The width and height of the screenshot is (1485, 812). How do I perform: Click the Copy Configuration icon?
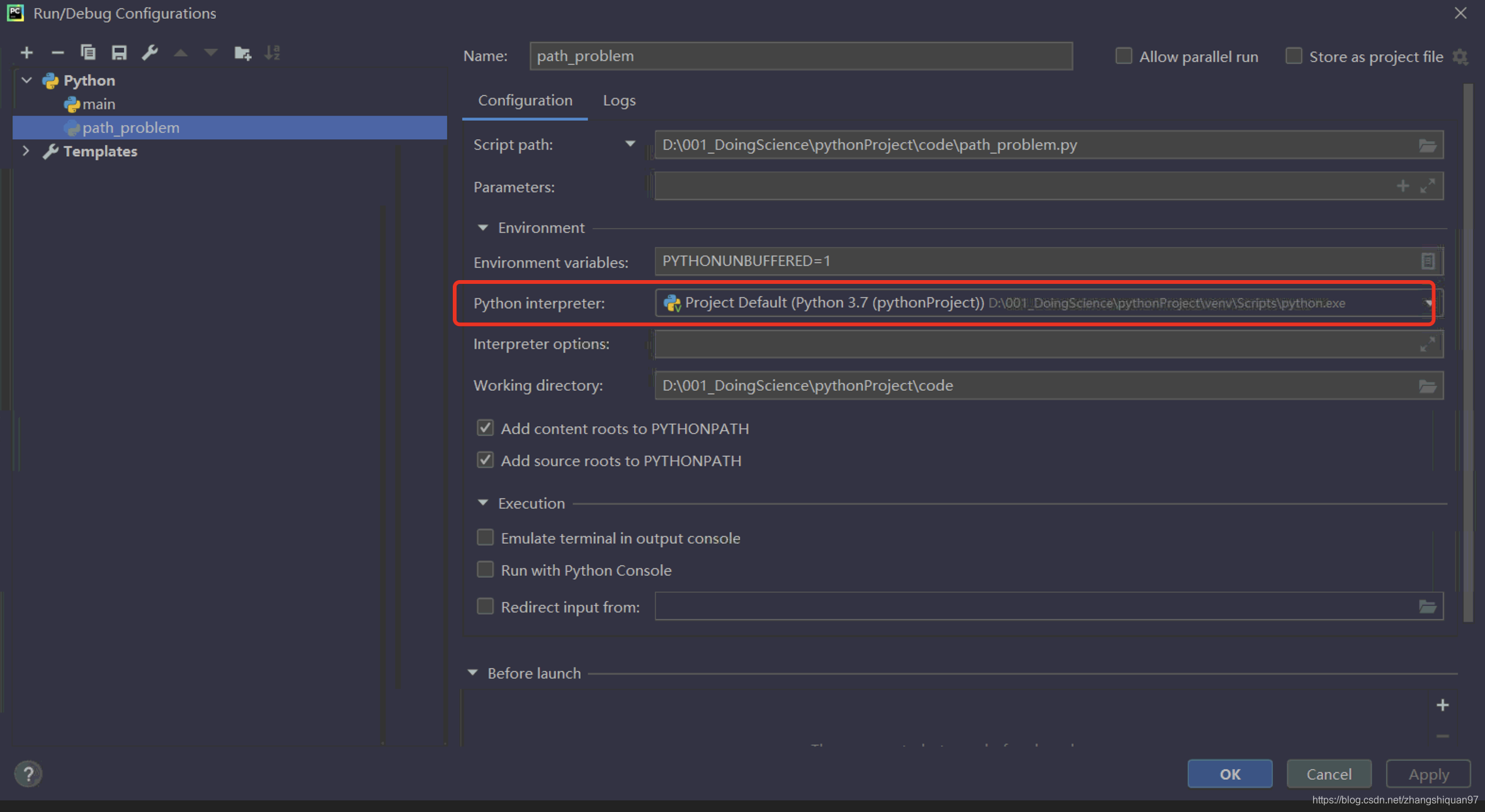[88, 53]
